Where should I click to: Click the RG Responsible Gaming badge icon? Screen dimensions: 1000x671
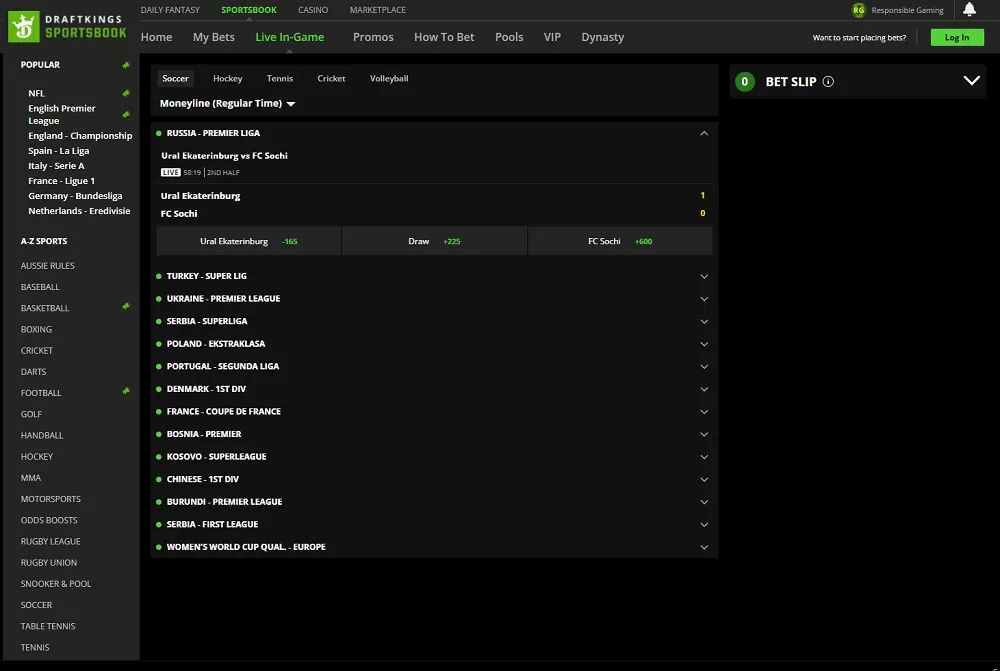point(858,10)
